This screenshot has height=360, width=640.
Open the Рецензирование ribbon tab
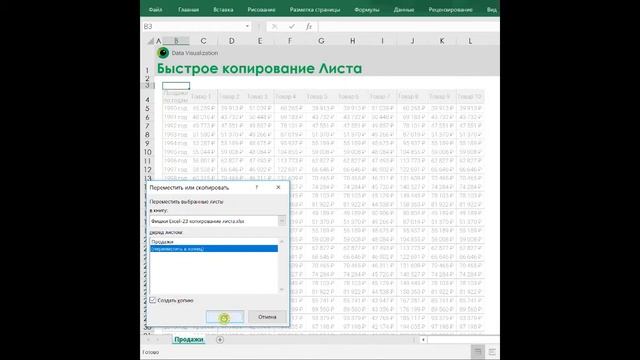pyautogui.click(x=450, y=9)
